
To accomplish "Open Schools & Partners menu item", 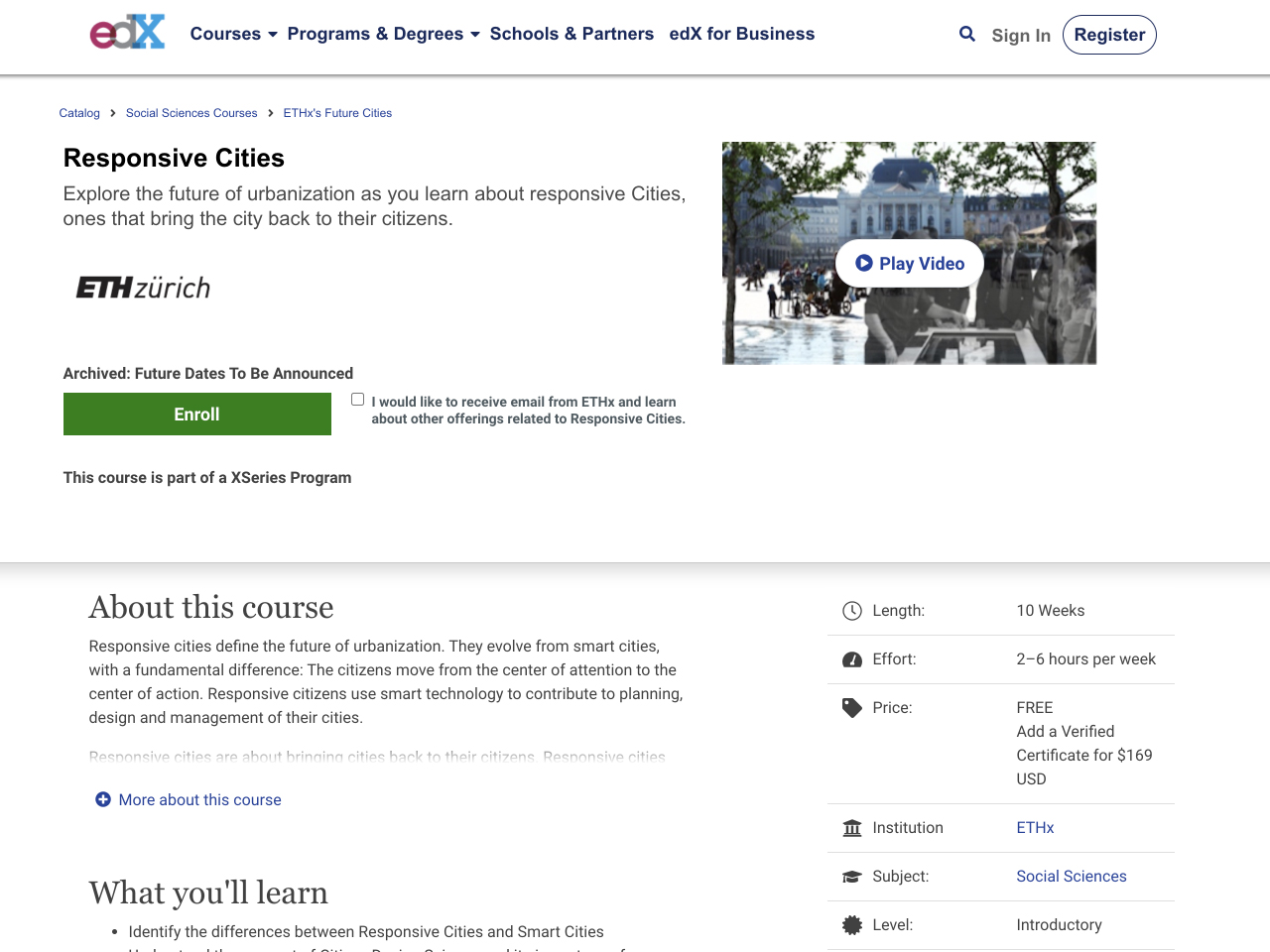I will (571, 34).
